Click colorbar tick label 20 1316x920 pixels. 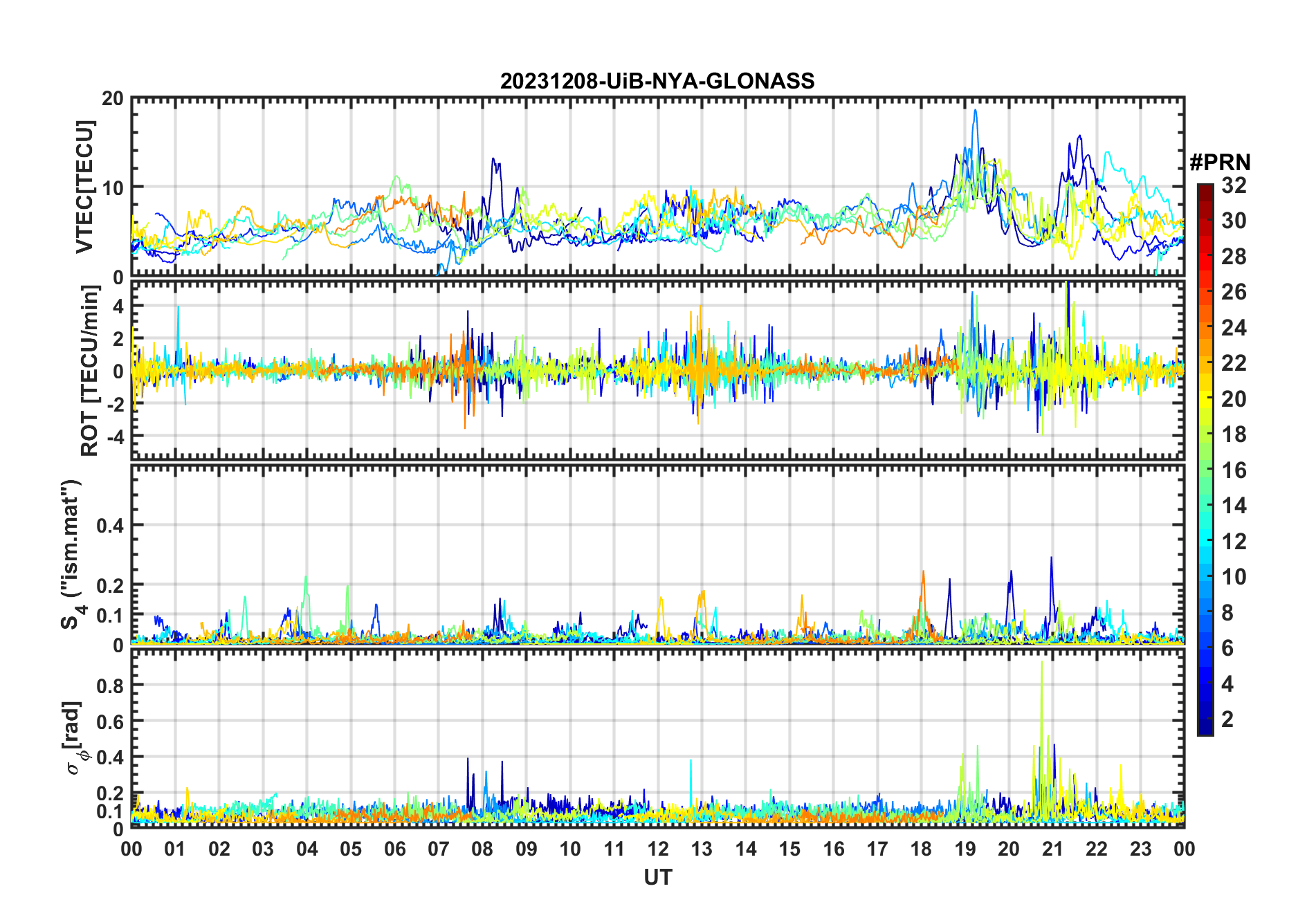[1234, 399]
